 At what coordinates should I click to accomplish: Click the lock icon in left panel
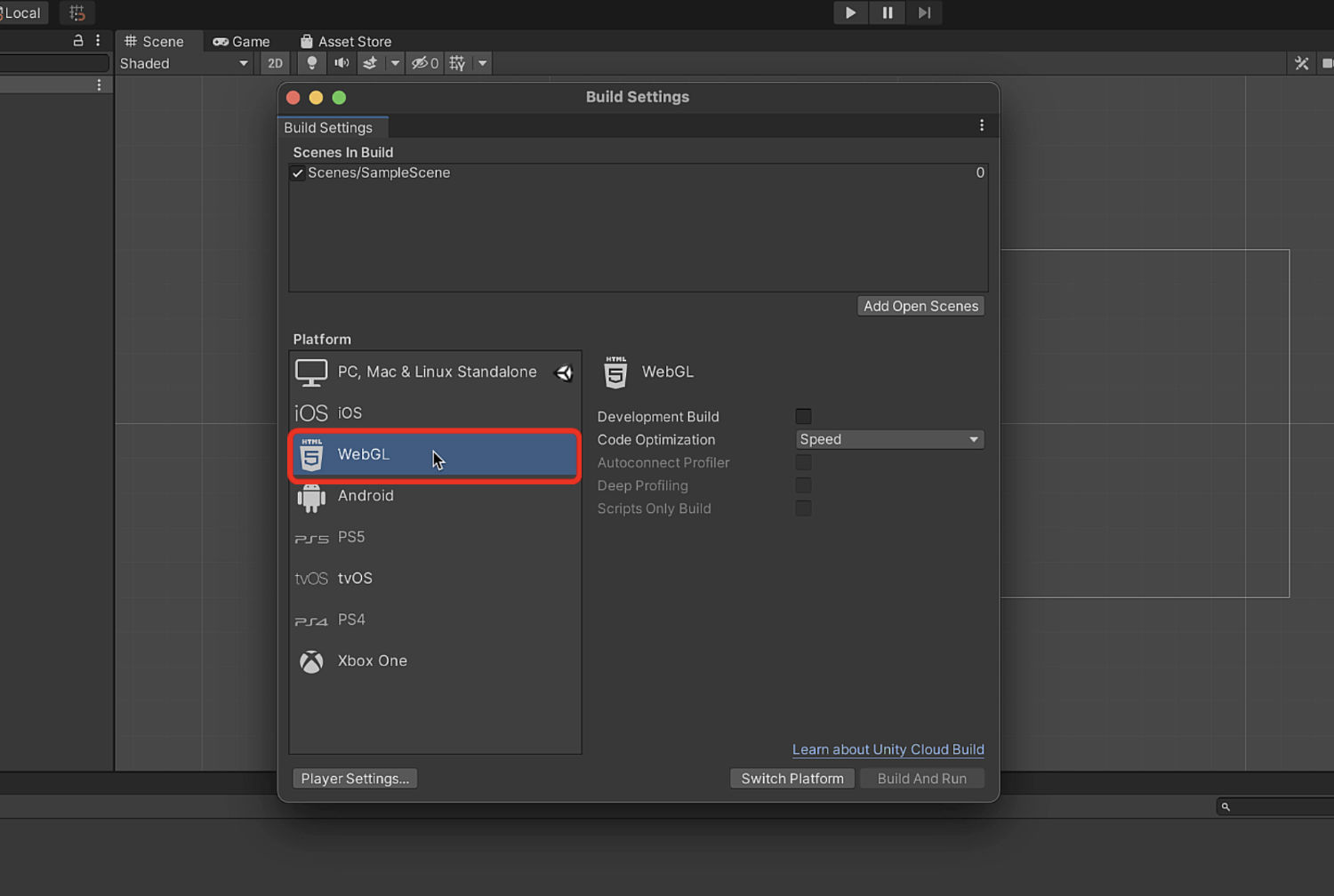click(x=78, y=40)
